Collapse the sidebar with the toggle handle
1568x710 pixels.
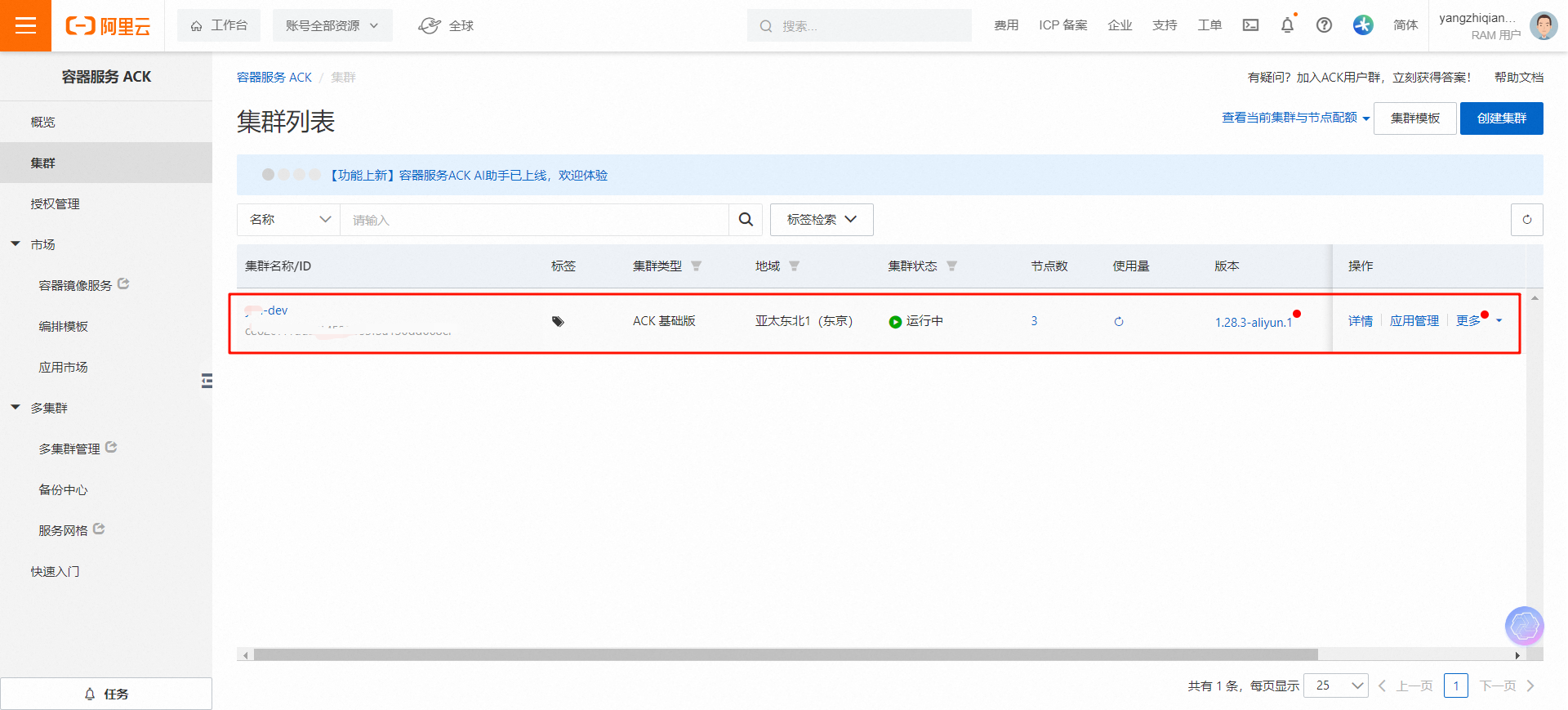point(207,381)
